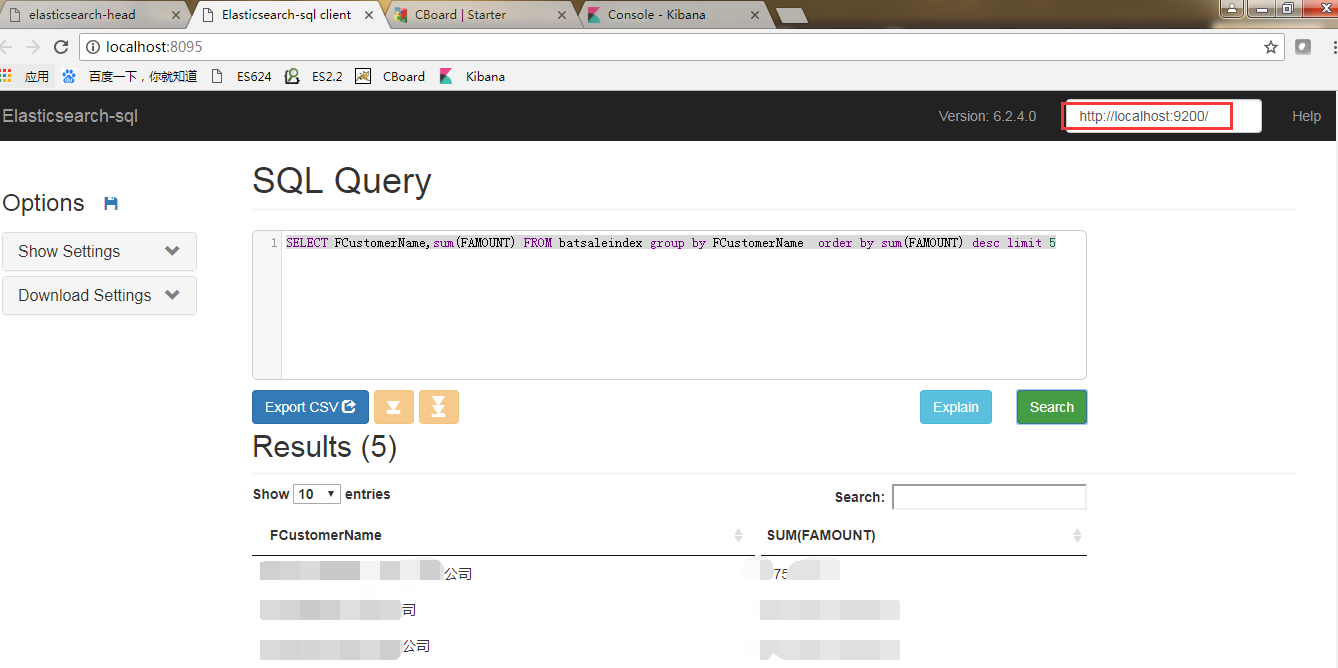Close the Console - Kibana tab
This screenshot has width=1338, height=668.
pyautogui.click(x=753, y=15)
